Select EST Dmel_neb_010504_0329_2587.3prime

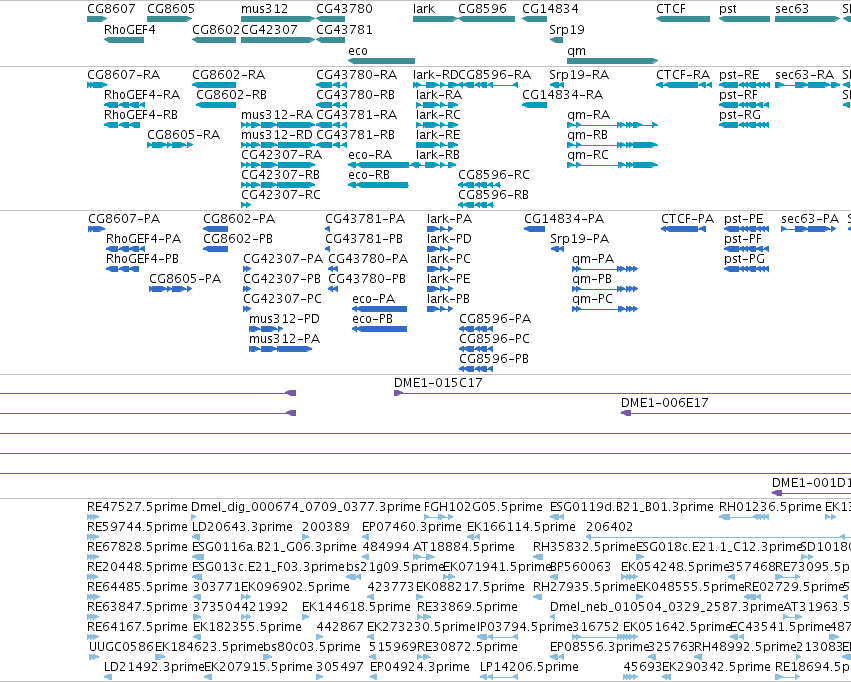point(554,617)
